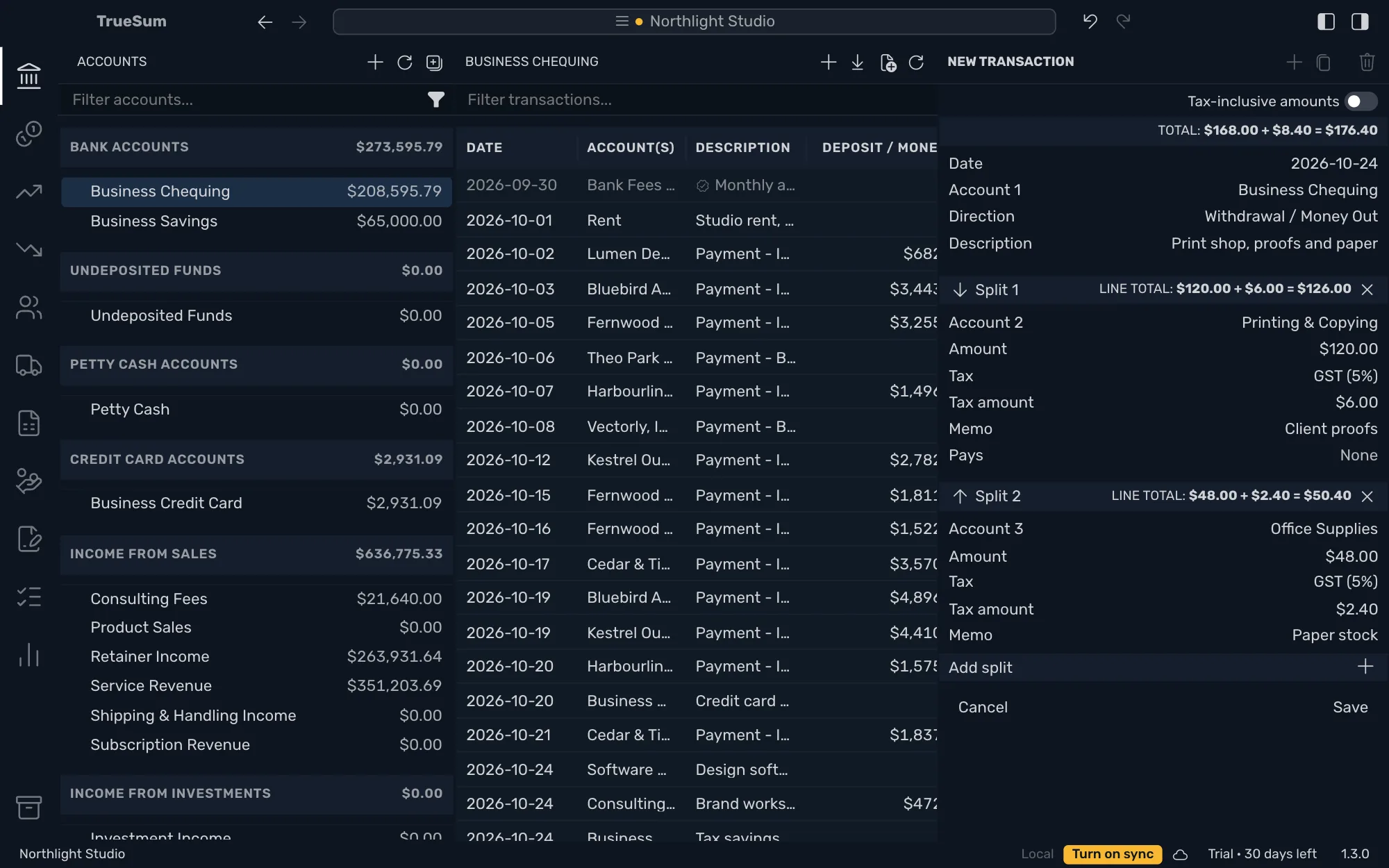Screen dimensions: 1389x868
Task: Save the new transaction
Action: pos(1350,707)
